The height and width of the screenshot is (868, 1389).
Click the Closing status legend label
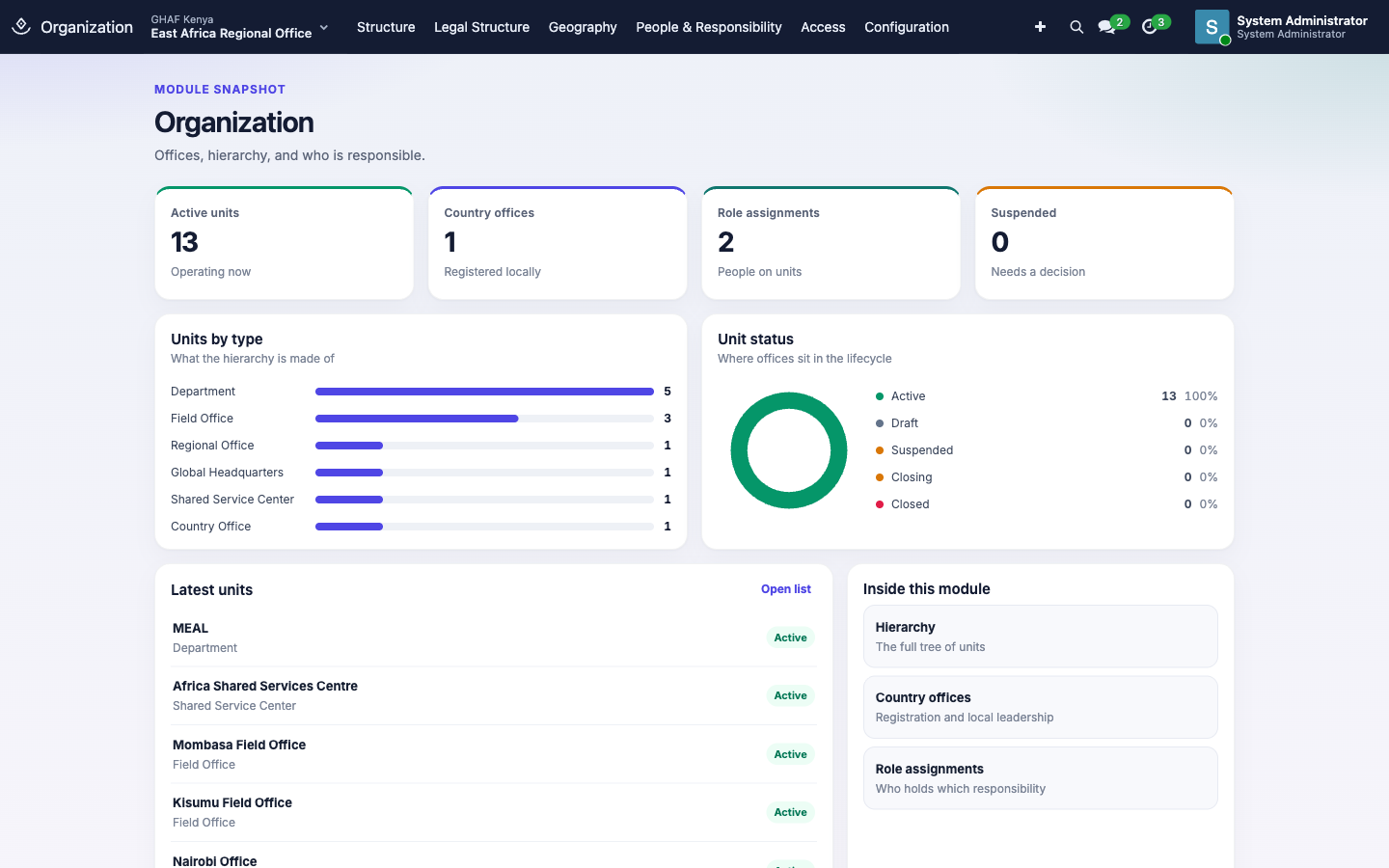pyautogui.click(x=912, y=477)
